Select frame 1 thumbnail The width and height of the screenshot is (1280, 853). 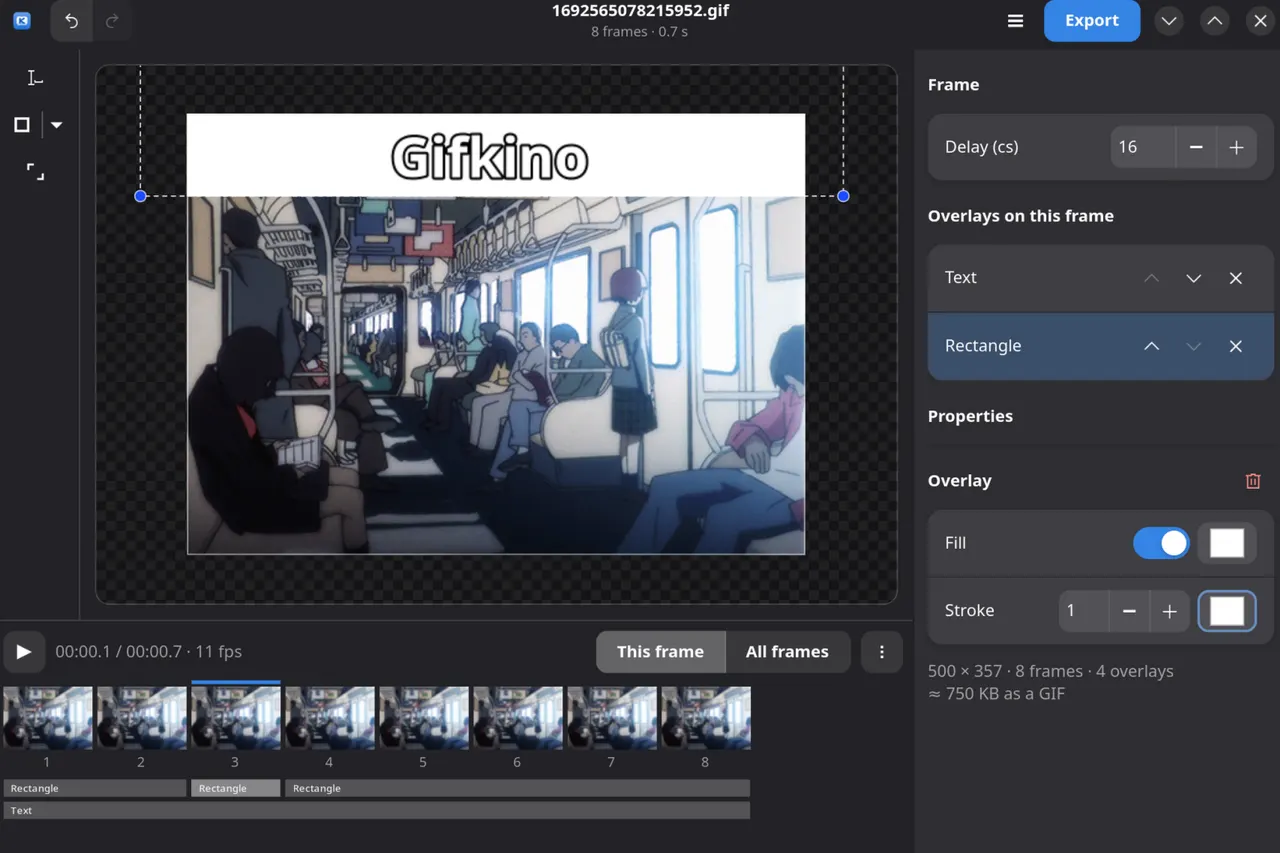(47, 717)
